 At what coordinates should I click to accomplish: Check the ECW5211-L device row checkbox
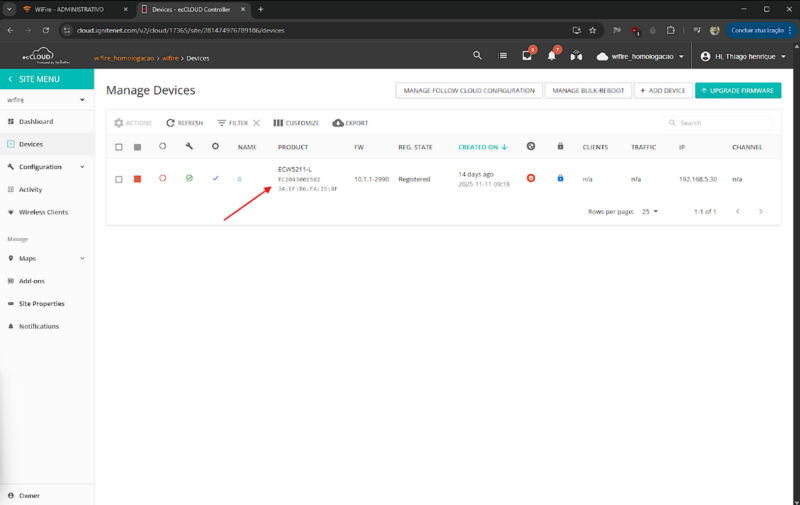coord(119,179)
